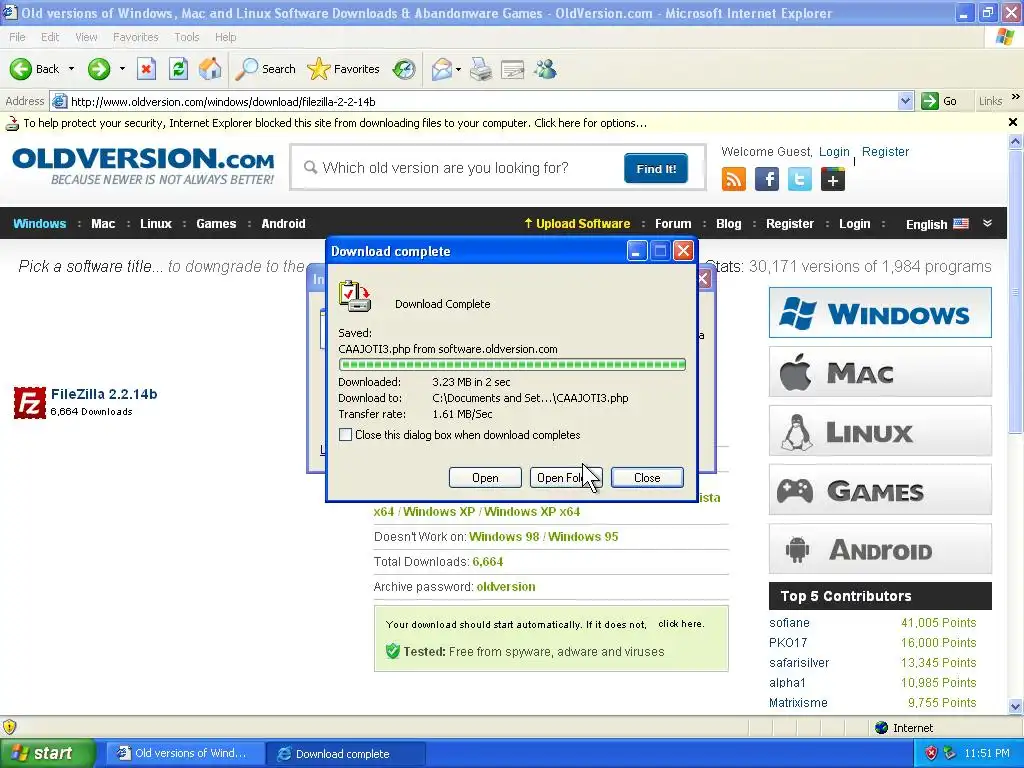Open the History clock icon

click(x=404, y=69)
